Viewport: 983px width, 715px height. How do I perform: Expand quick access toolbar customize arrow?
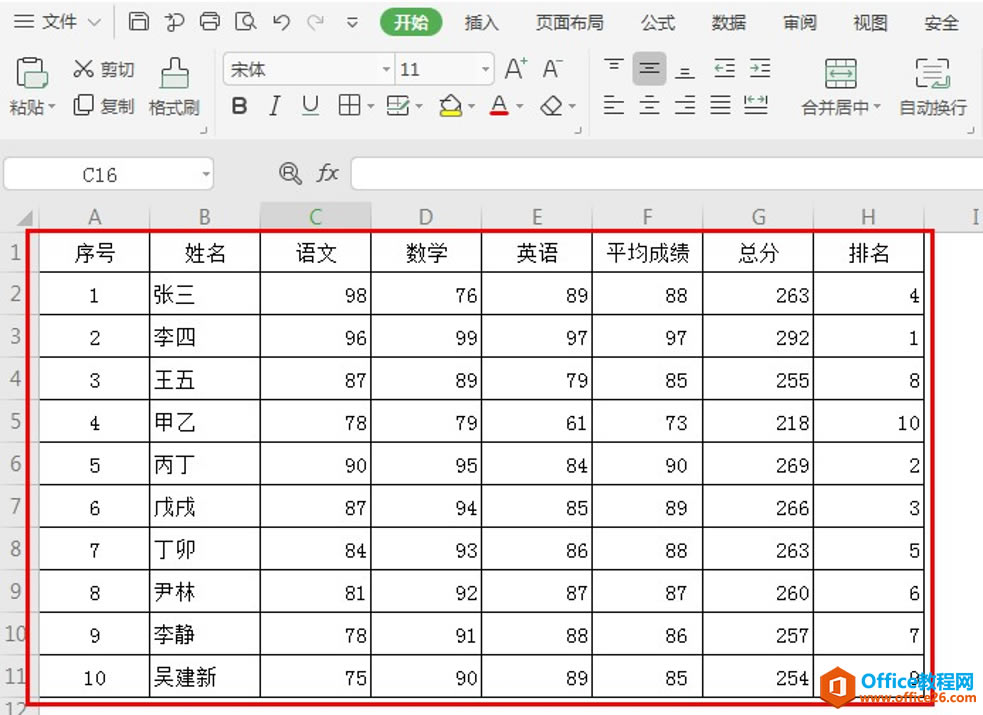point(352,23)
